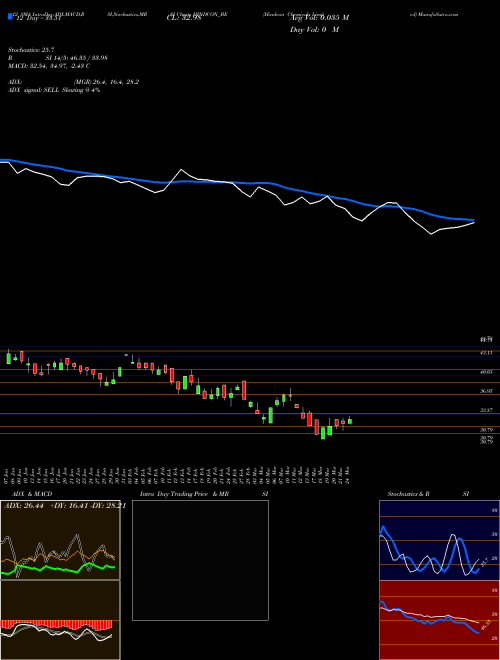The height and width of the screenshot is (660, 500).
Task: Click the red MACD histogram panel
Action: click(x=60, y=620)
